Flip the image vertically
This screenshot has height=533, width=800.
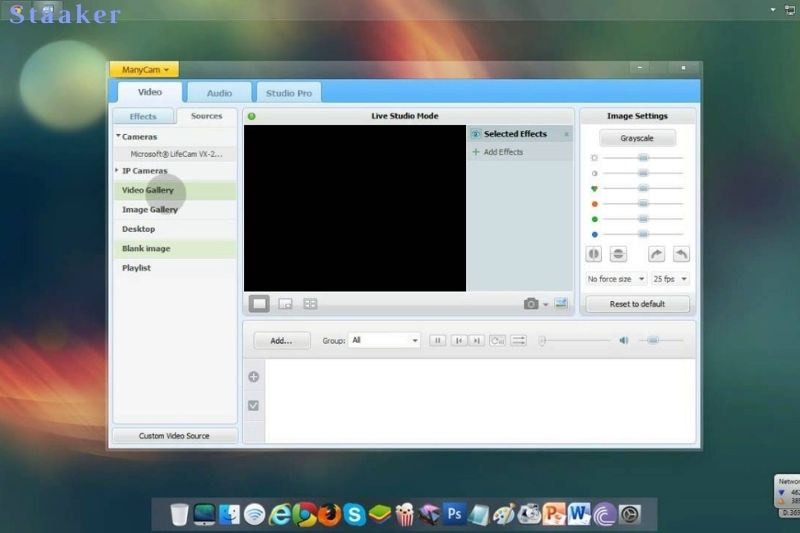pos(618,253)
